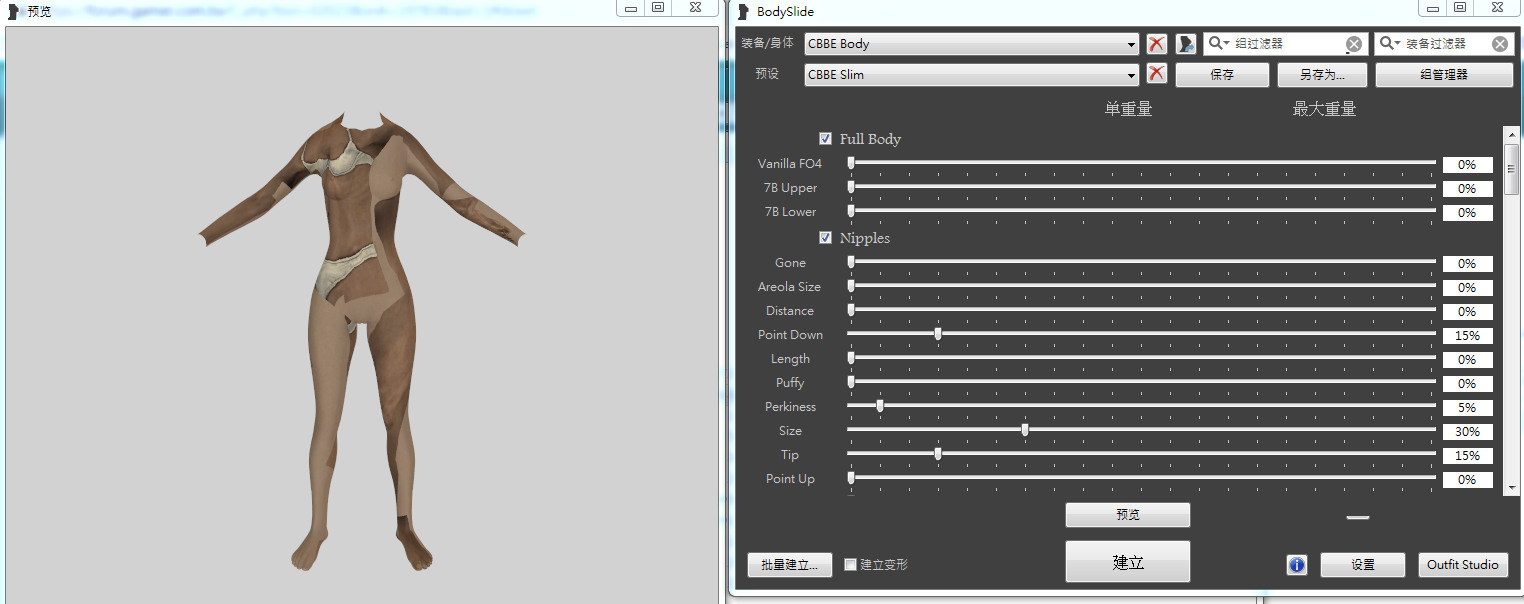Viewport: 1524px width, 604px height.
Task: Open the blue info about icon
Action: tap(1297, 565)
